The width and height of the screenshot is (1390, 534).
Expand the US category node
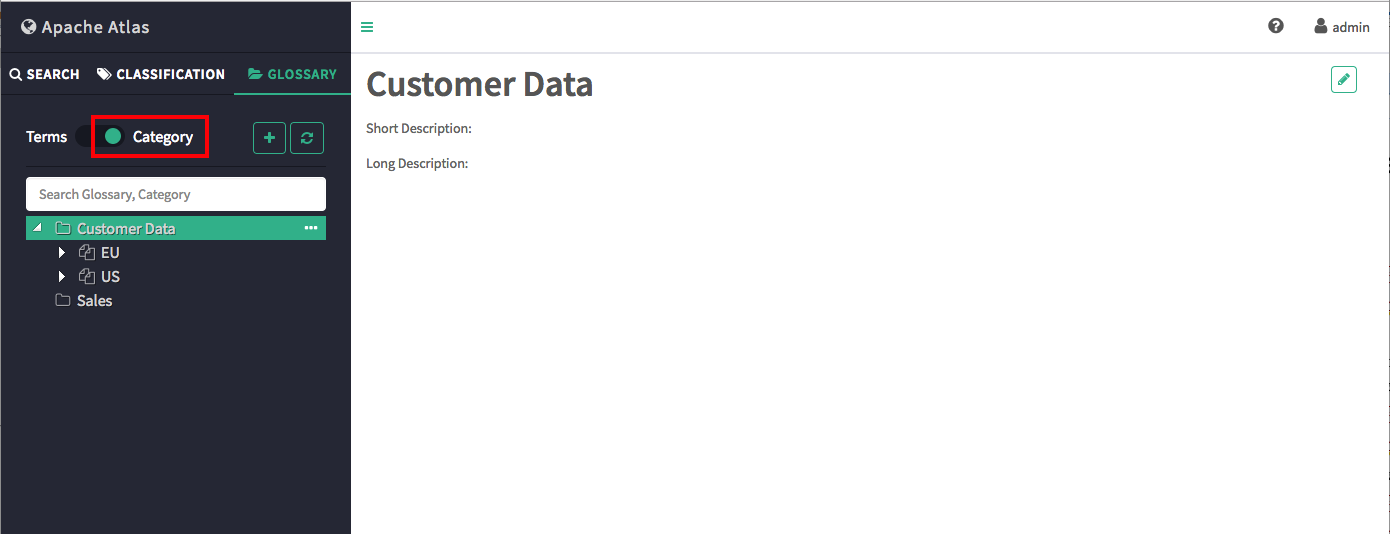pyautogui.click(x=62, y=276)
